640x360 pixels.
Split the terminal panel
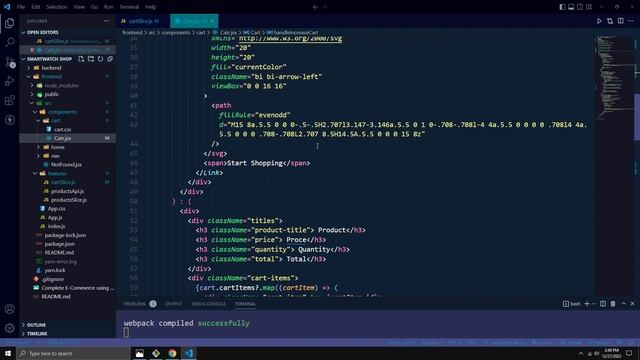point(603,304)
